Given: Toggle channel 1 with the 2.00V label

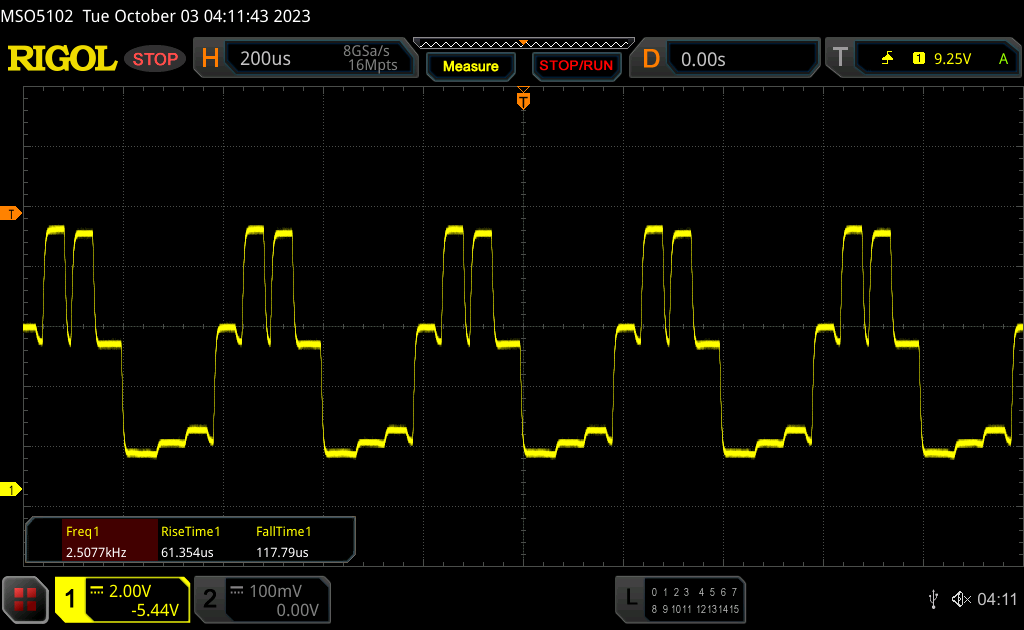Looking at the screenshot, I should (122, 599).
